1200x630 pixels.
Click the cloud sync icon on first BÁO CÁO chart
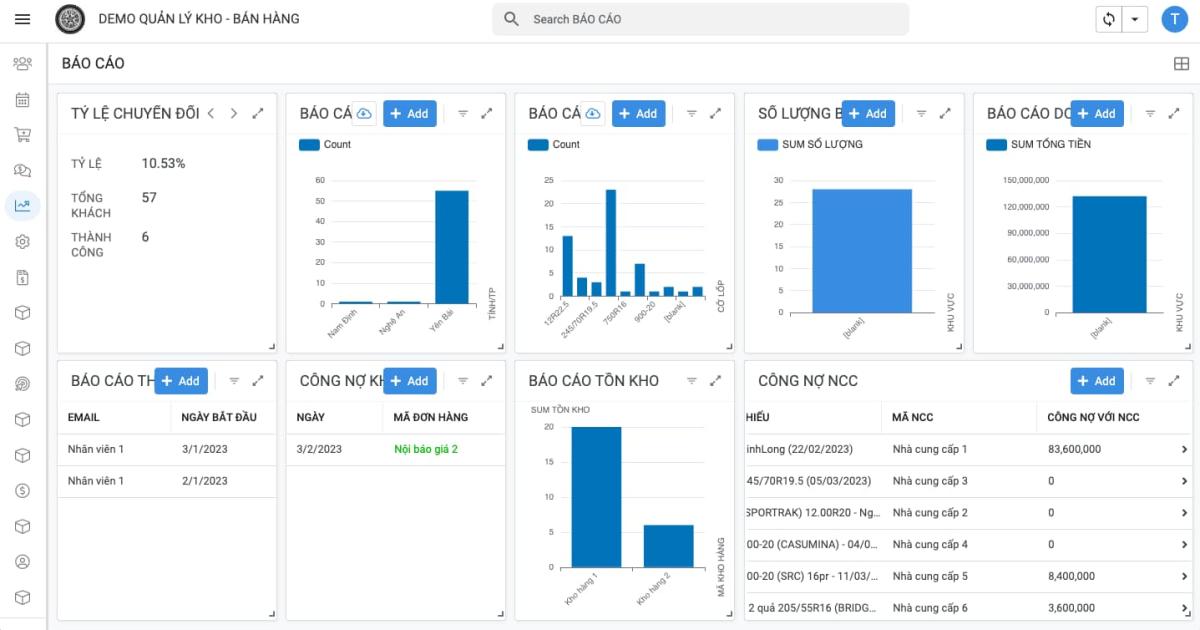tap(362, 113)
